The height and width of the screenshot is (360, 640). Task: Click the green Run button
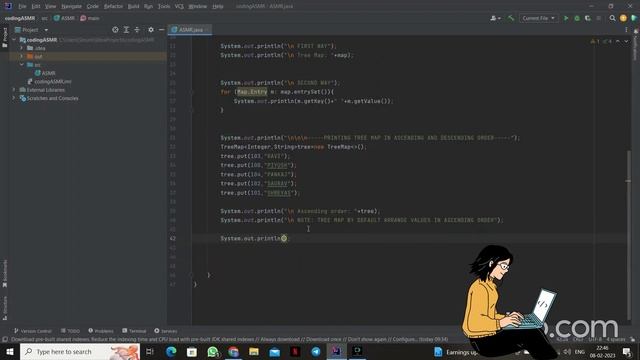pyautogui.click(x=566, y=18)
